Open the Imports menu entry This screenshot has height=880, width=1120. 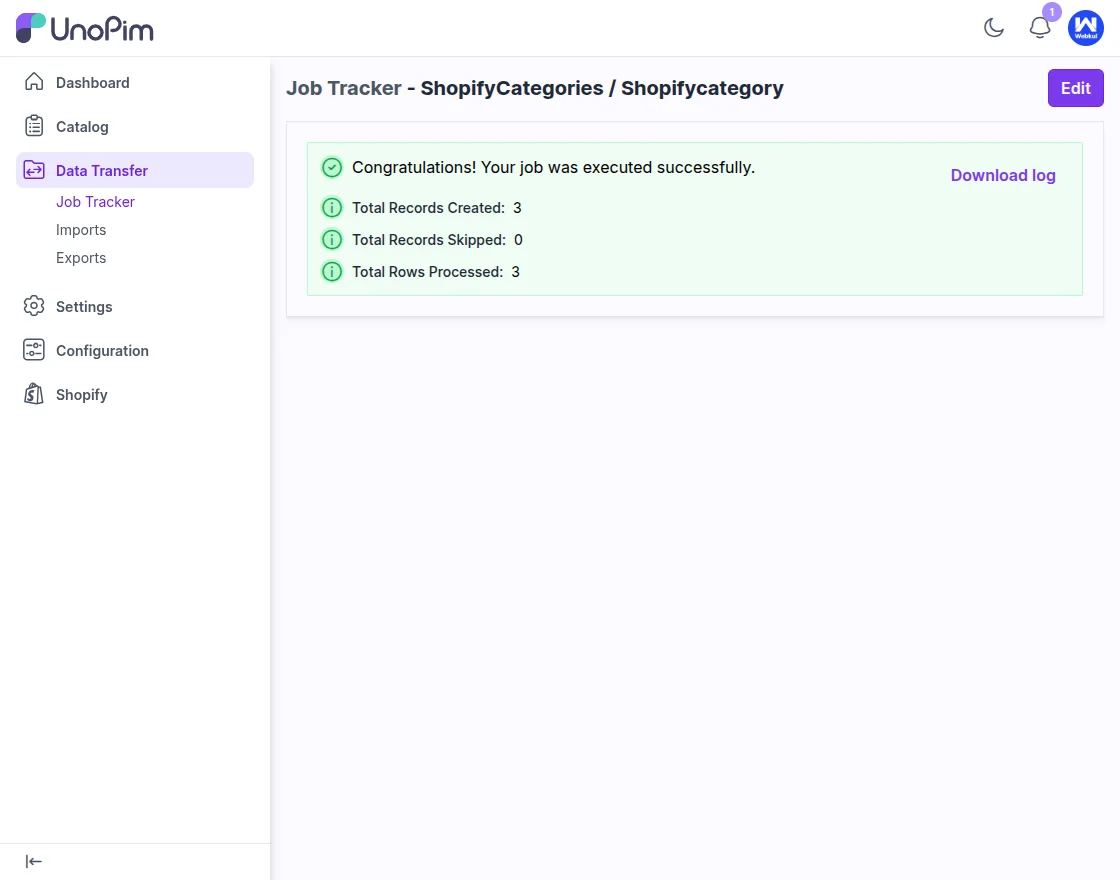(x=81, y=229)
